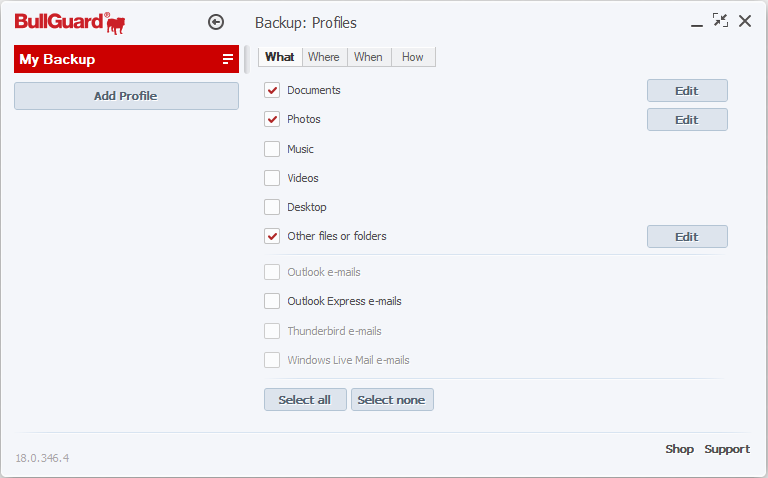Image resolution: width=768 pixels, height=478 pixels.
Task: Click Add Profile button
Action: point(126,96)
